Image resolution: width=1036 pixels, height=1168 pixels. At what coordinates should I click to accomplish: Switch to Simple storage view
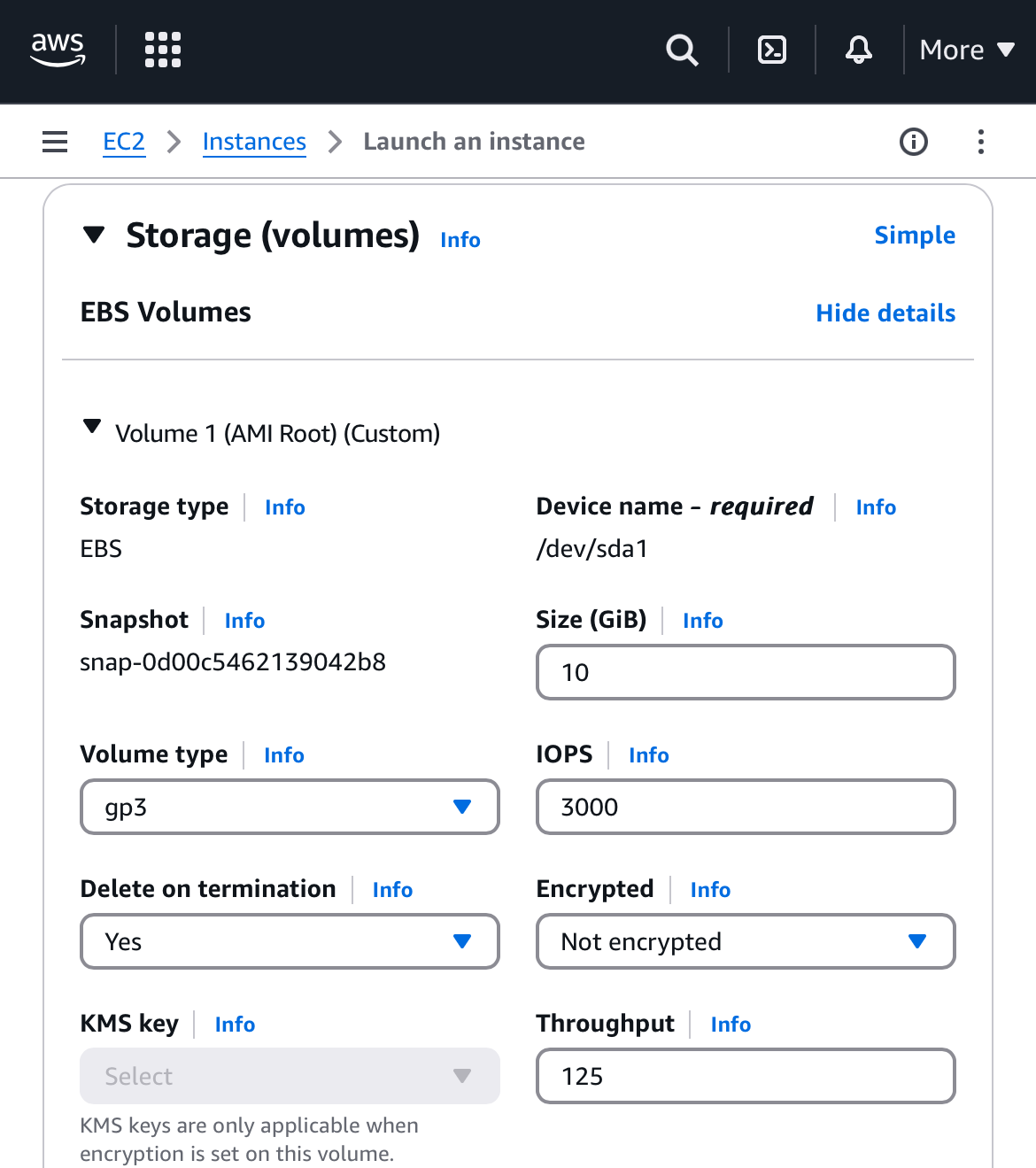(x=915, y=236)
